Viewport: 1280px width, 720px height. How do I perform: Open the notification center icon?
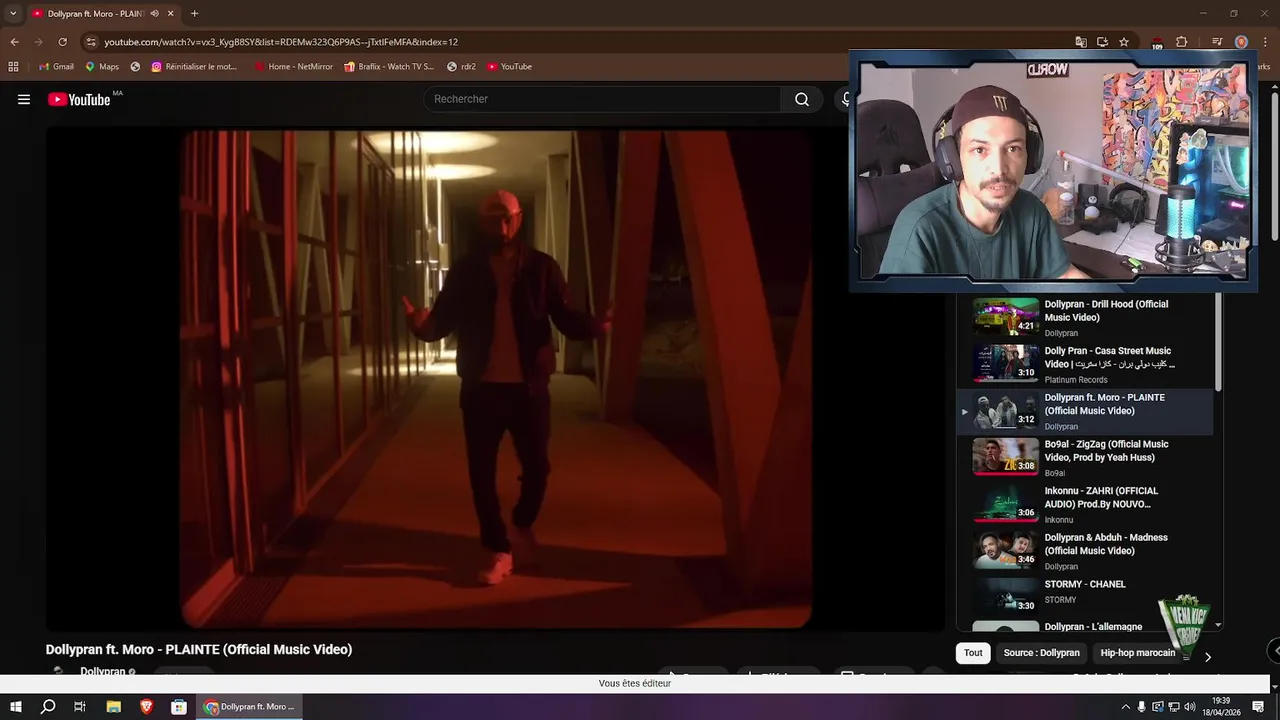(1257, 707)
